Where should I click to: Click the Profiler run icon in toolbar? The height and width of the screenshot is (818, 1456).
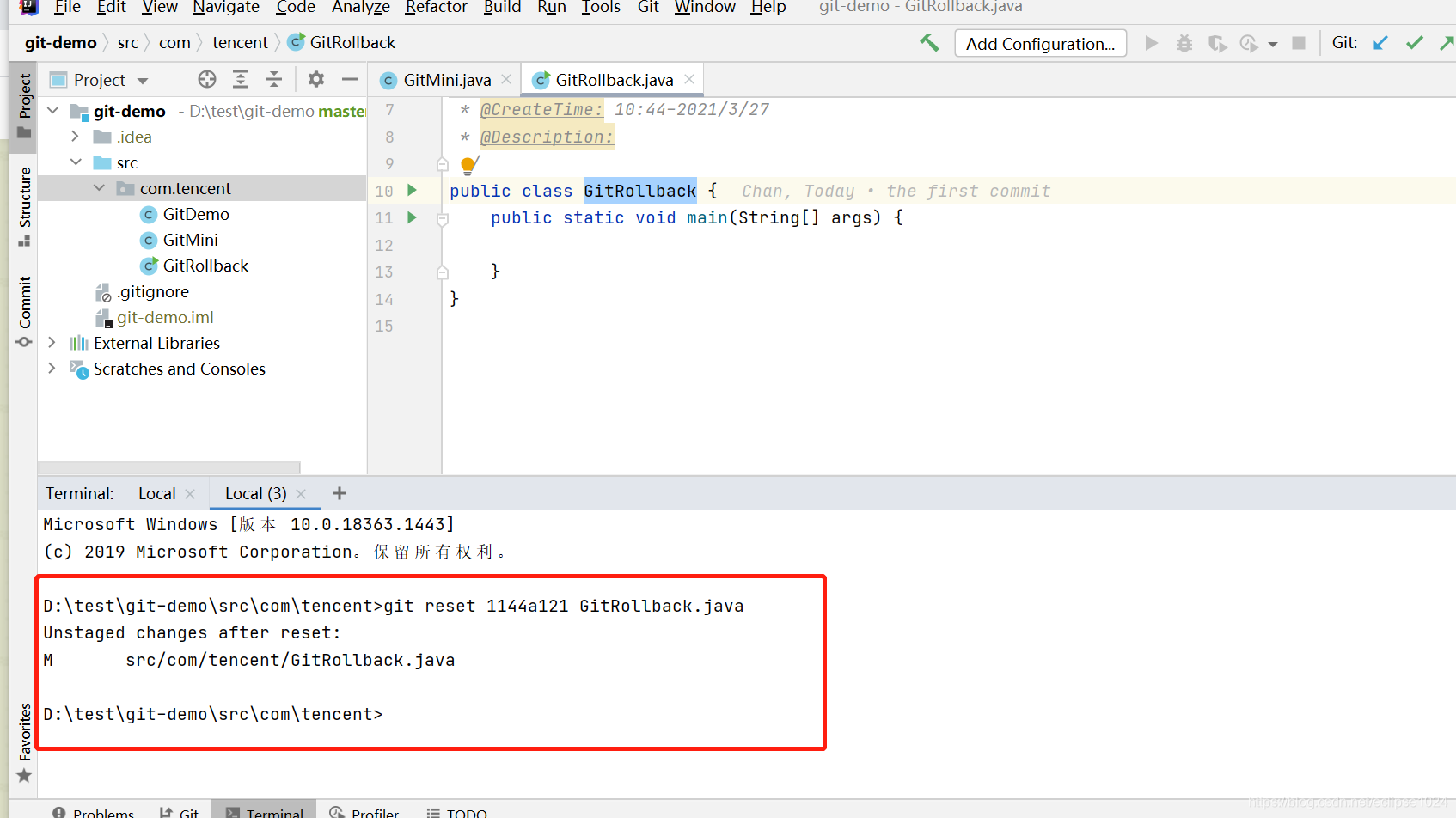1249,43
